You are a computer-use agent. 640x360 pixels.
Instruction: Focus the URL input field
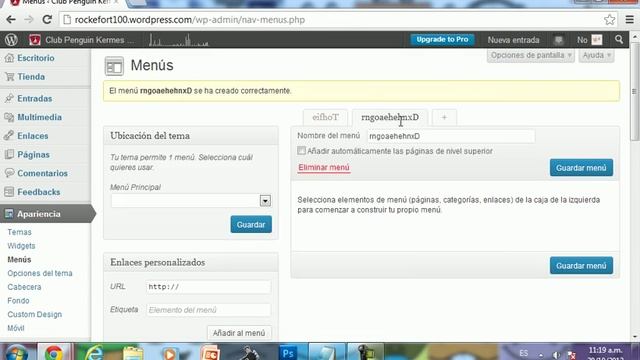(208, 287)
